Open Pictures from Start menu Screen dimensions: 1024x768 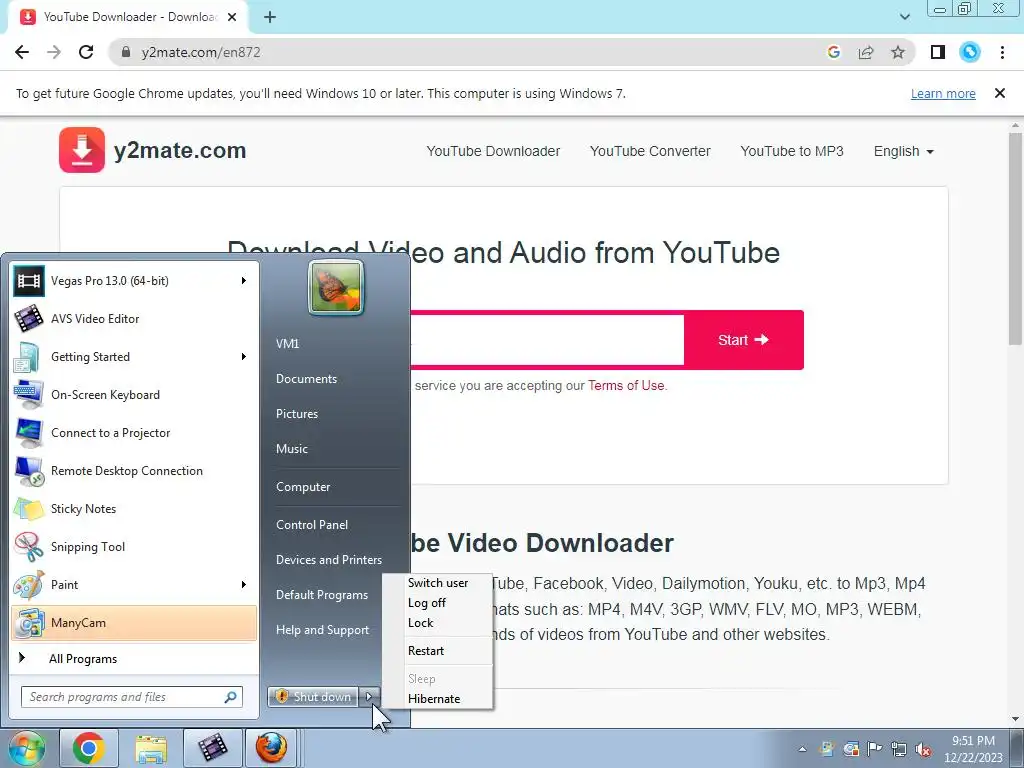click(x=296, y=414)
